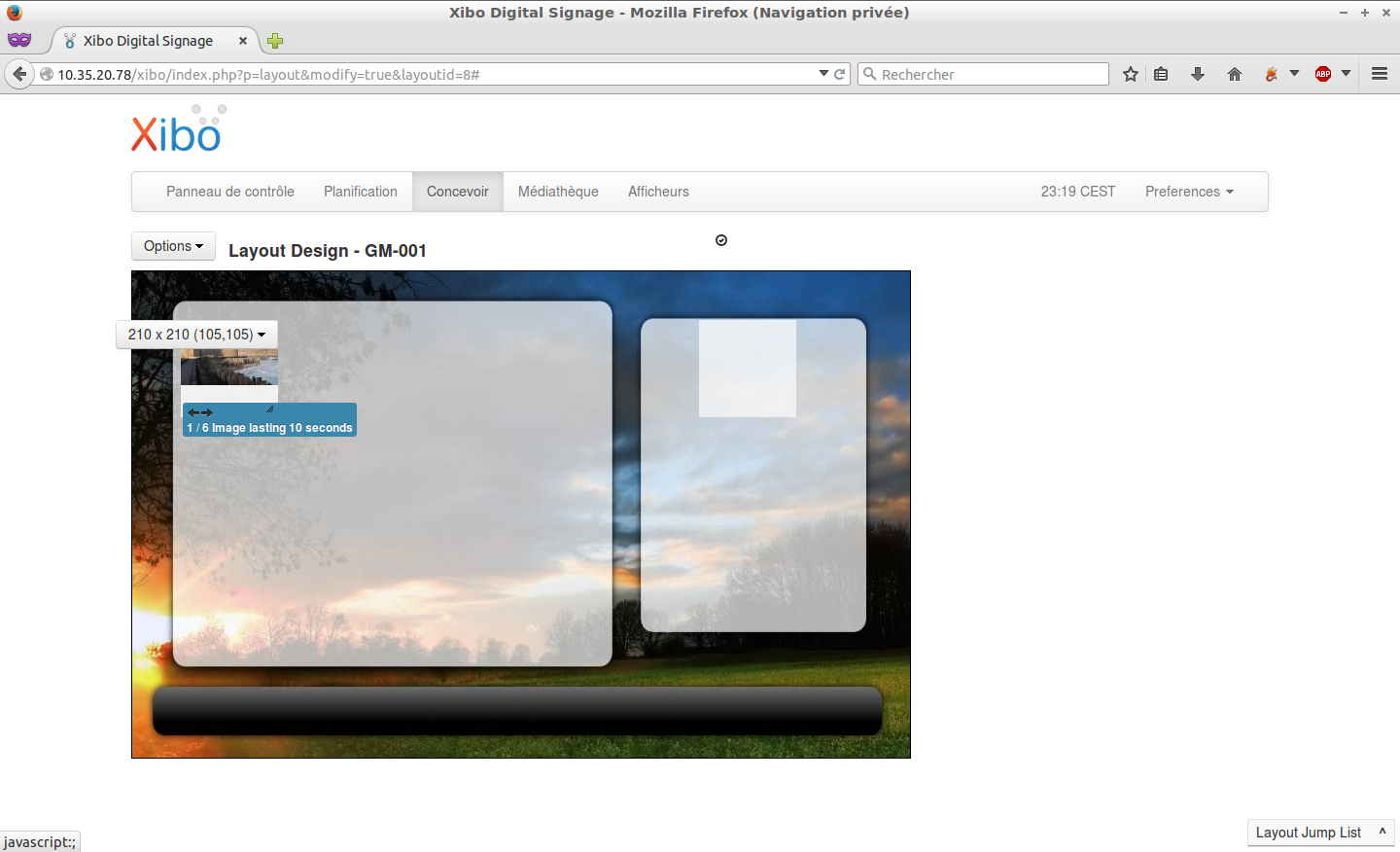Viewport: 1400px width, 852px height.
Task: Open the Firefox hamburger menu
Action: 1379,74
